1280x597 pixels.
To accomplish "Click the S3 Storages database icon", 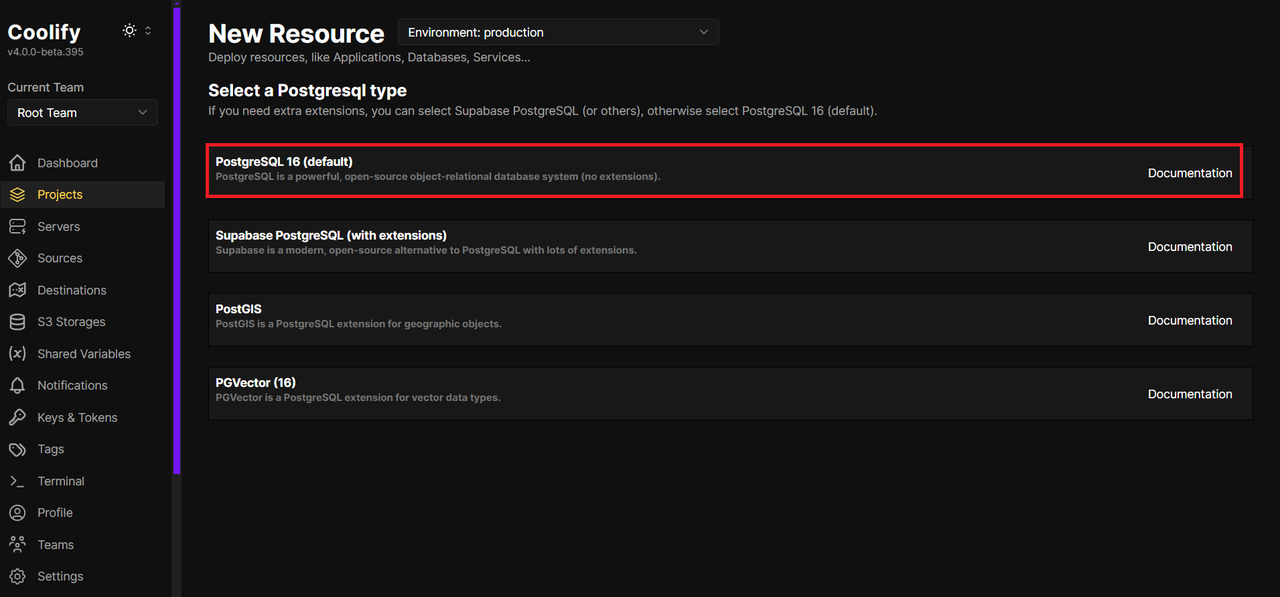I will (17, 322).
